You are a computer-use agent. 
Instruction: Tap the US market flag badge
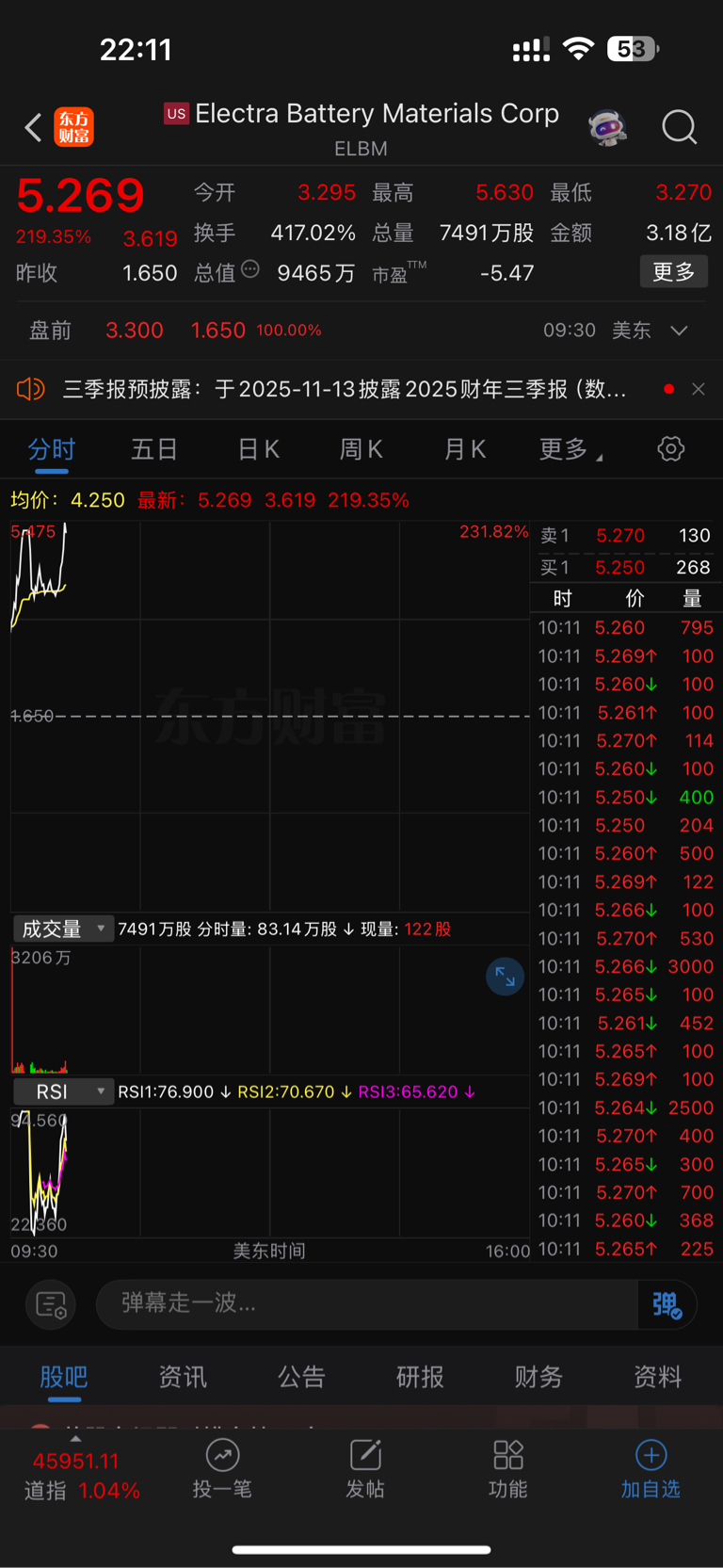coord(176,114)
